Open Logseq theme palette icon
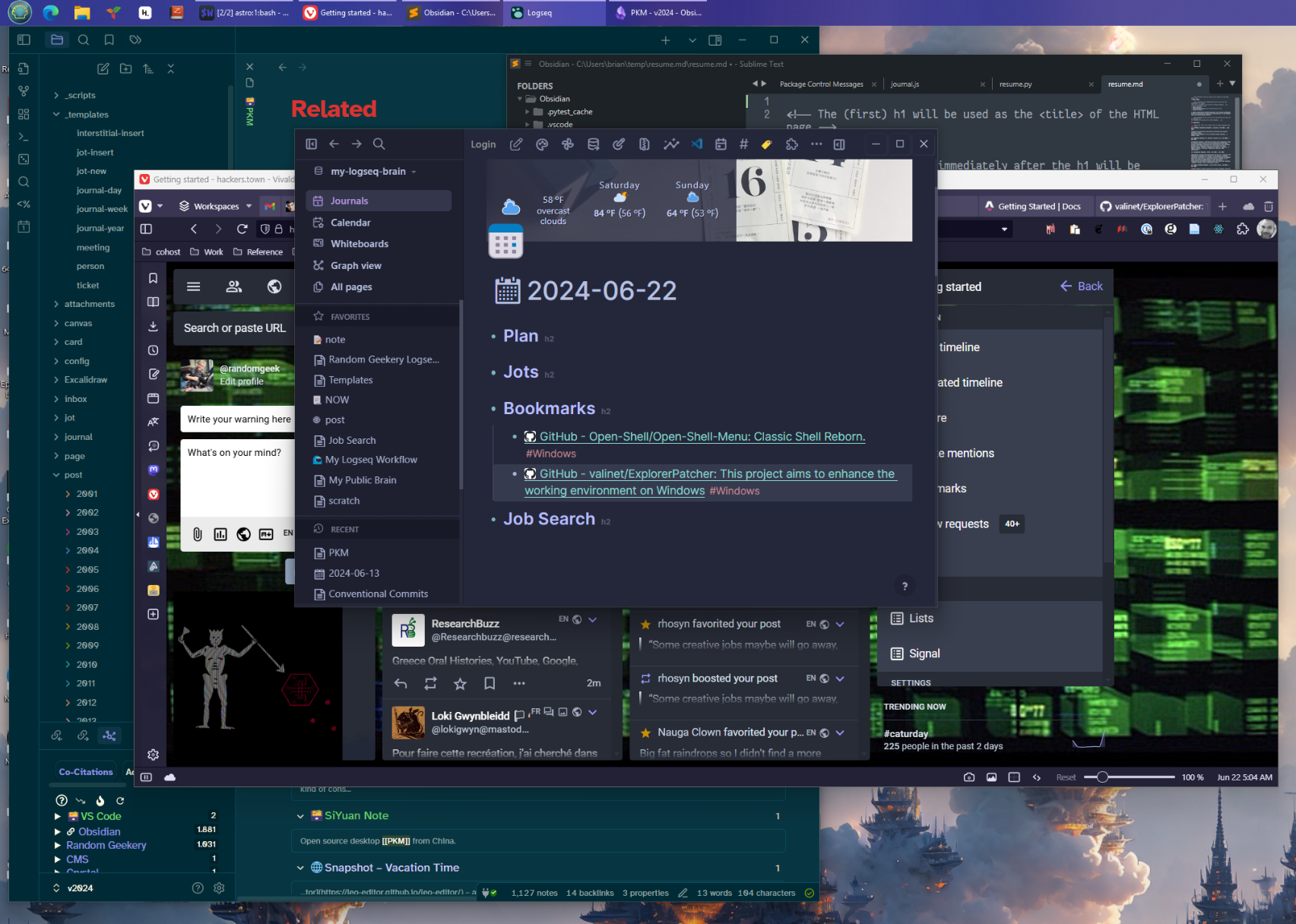The width and height of the screenshot is (1296, 924). click(542, 144)
